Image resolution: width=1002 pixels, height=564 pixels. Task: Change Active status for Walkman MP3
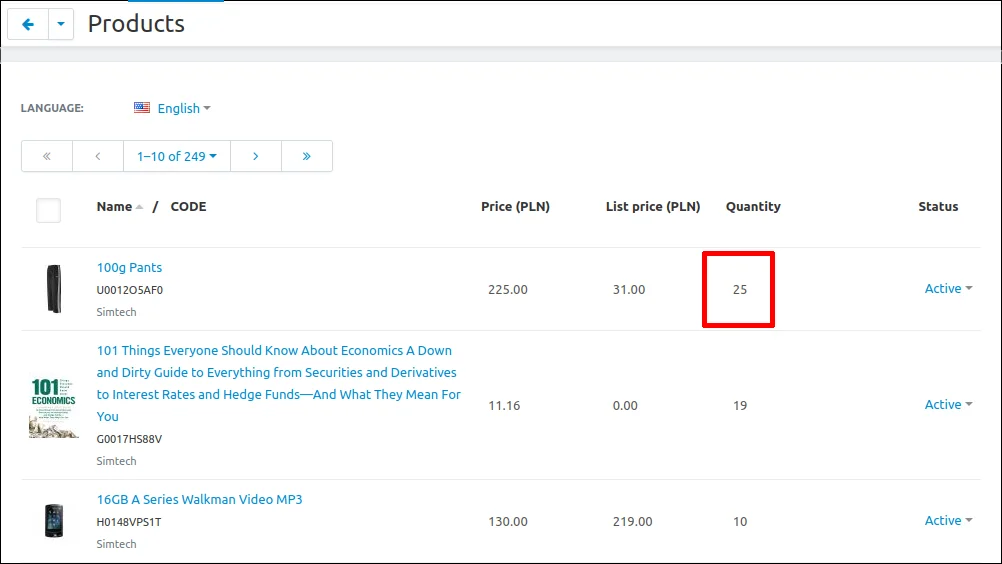948,521
